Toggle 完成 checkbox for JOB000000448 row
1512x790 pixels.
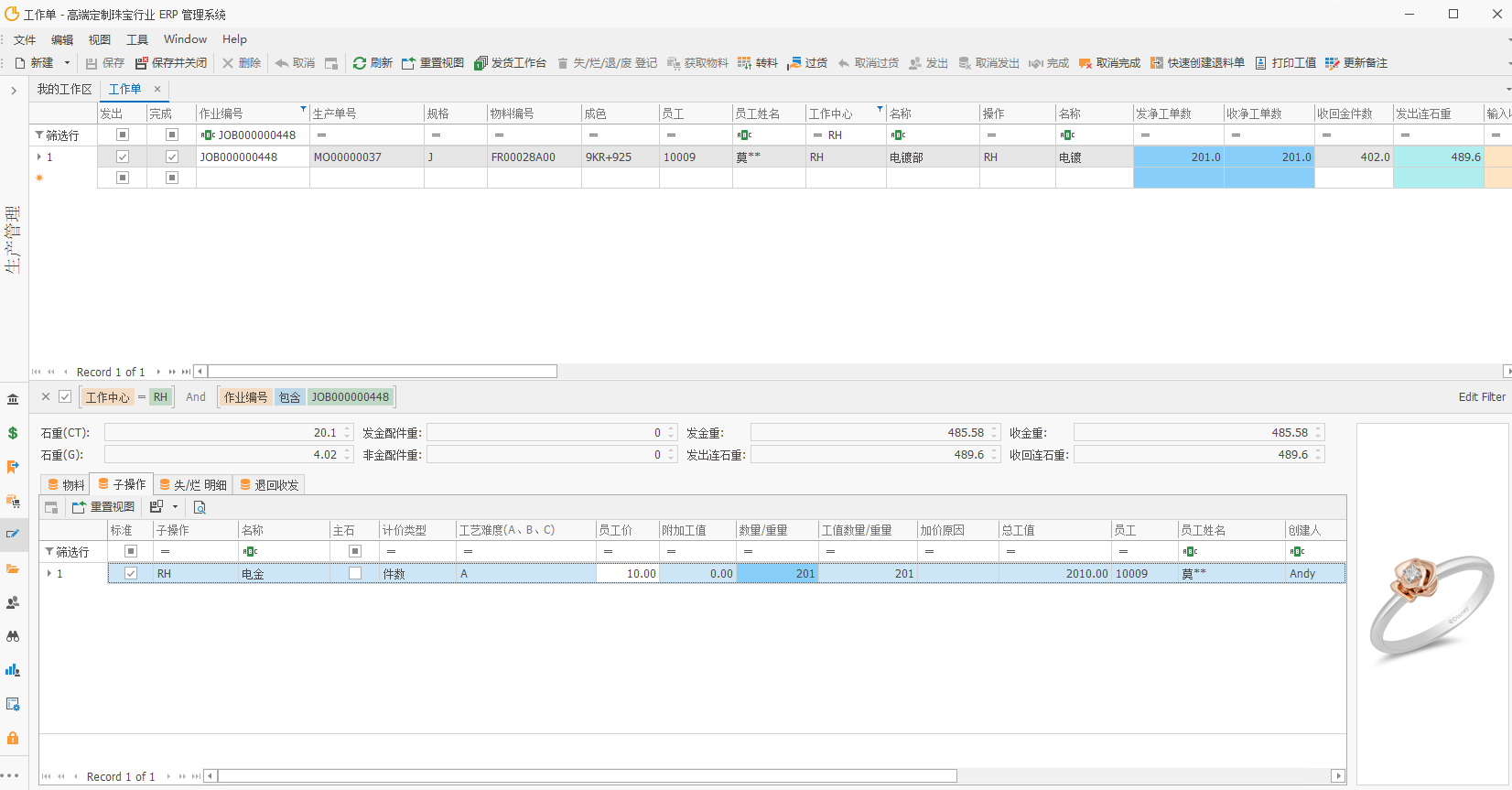coord(171,157)
